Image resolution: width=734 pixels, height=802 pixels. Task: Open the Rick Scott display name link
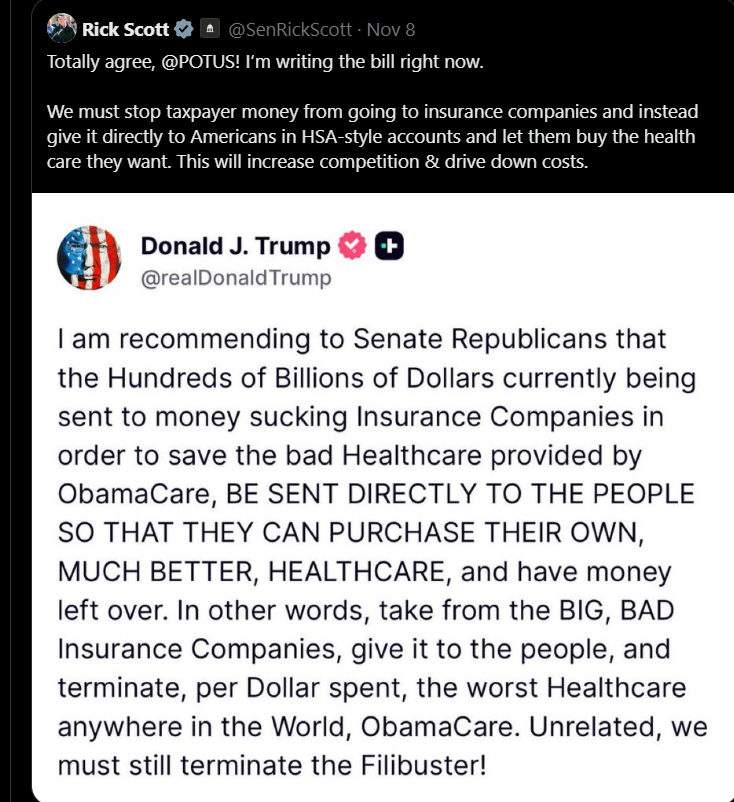coord(125,29)
